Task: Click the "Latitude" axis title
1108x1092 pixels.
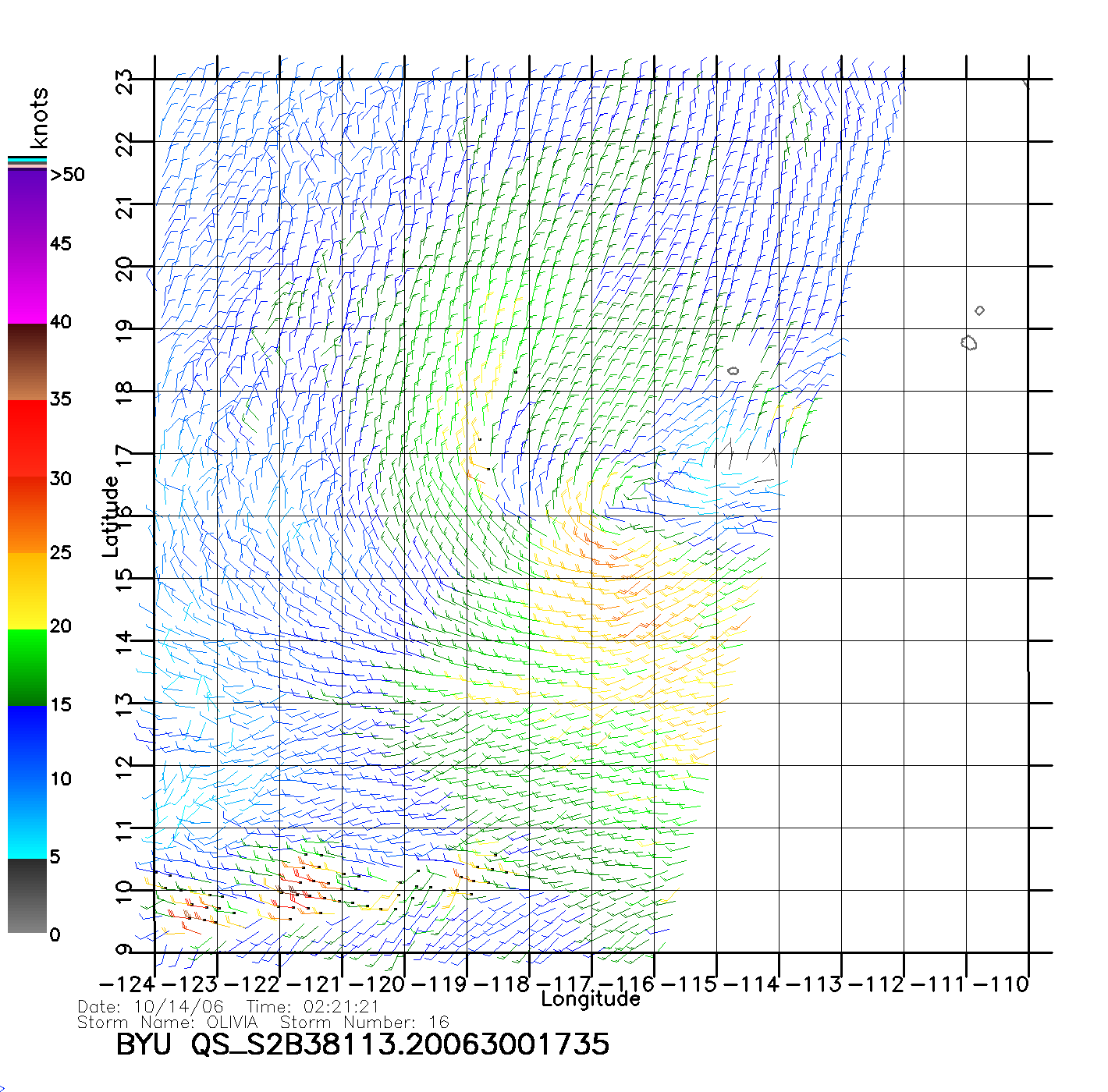Action: (x=110, y=516)
